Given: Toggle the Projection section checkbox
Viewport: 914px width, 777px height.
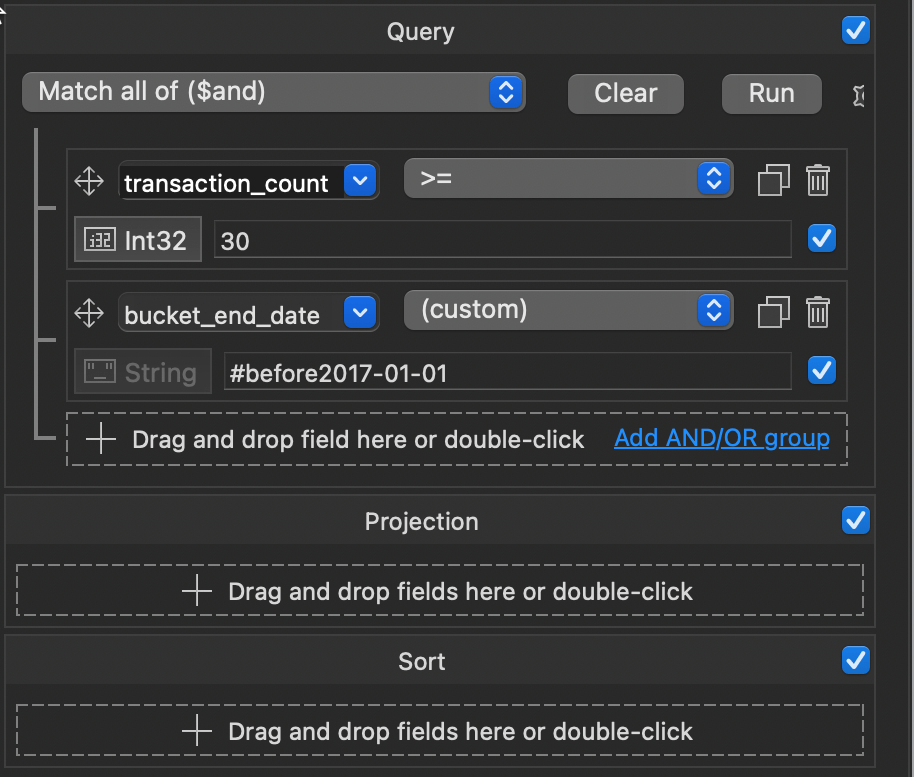Looking at the screenshot, I should click(856, 521).
